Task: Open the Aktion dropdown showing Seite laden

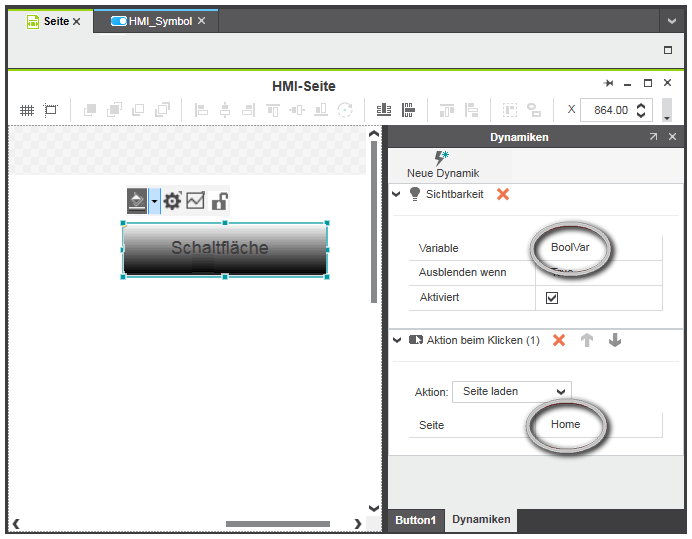Action: coord(512,392)
